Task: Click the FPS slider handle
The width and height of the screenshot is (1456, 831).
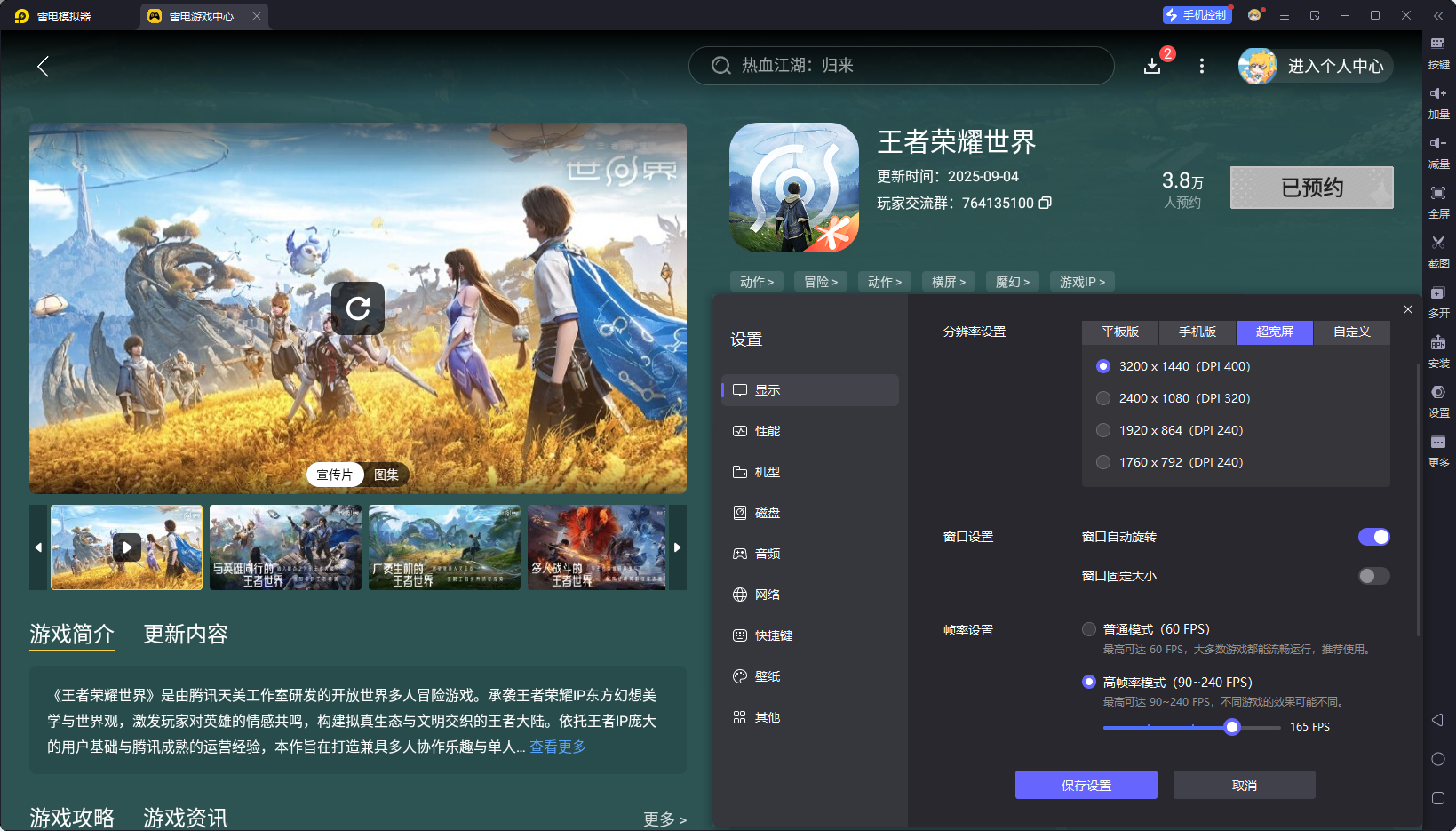Action: pos(1232,727)
